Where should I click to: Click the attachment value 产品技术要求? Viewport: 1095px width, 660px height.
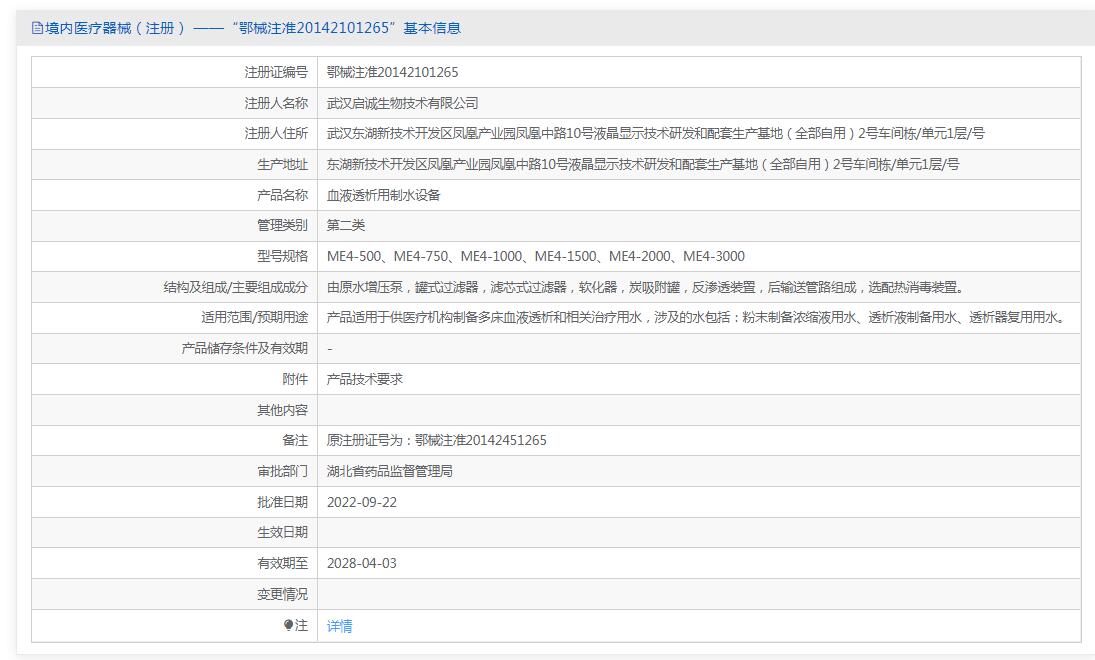click(365, 379)
